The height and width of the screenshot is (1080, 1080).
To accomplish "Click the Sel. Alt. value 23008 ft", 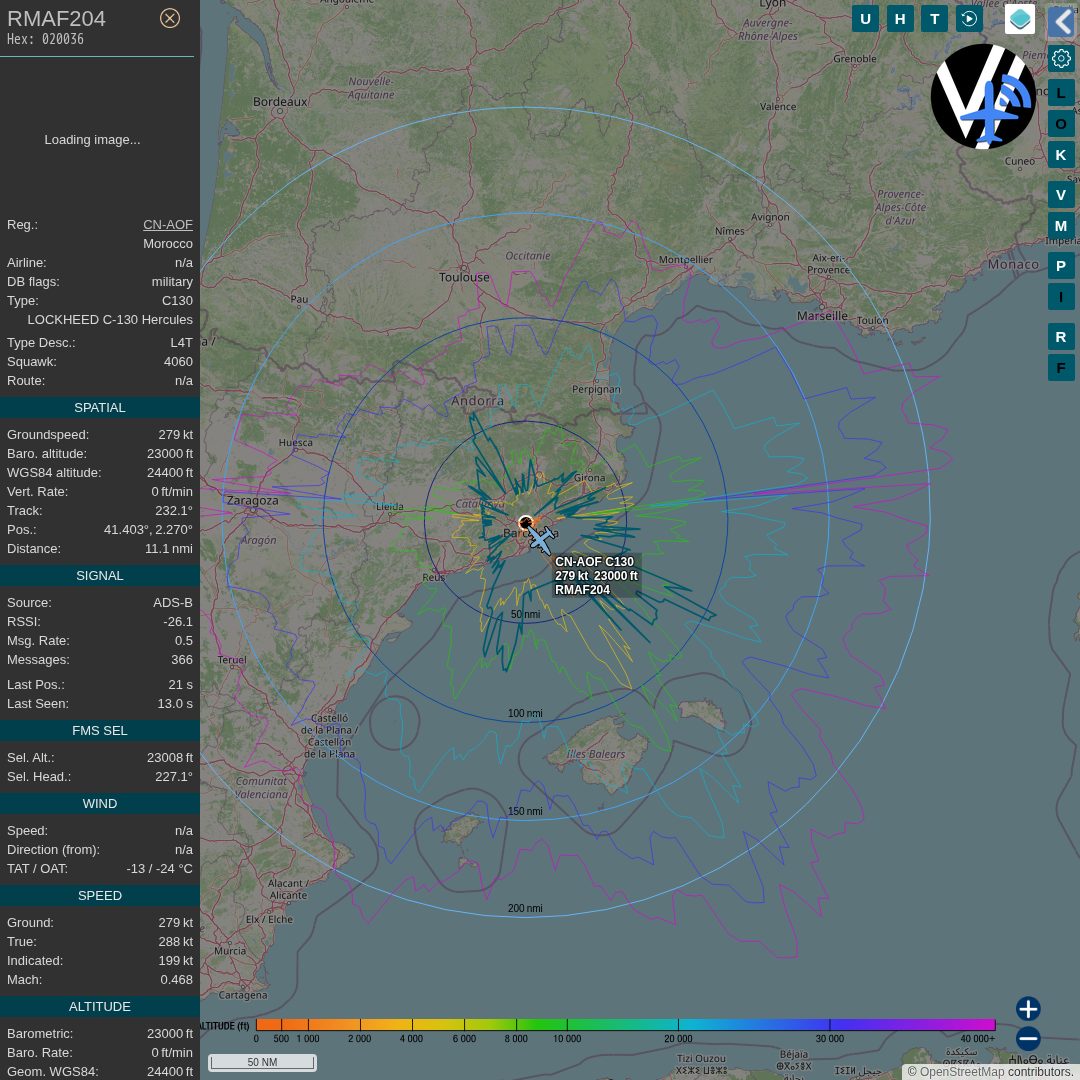I will point(170,758).
